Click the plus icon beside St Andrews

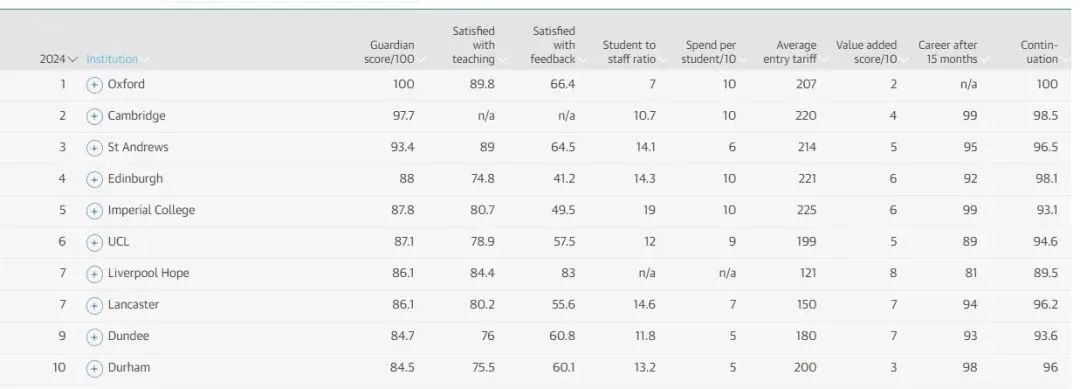click(x=94, y=148)
